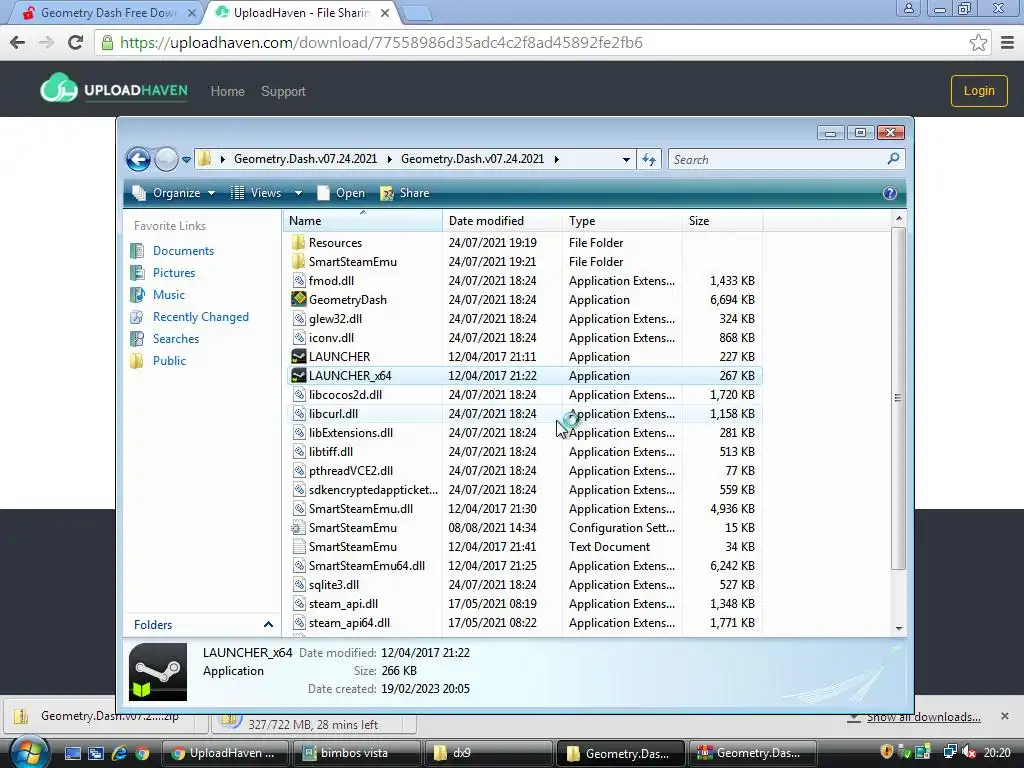Click Support in UploadHaven navigation
1024x768 pixels.
click(283, 91)
